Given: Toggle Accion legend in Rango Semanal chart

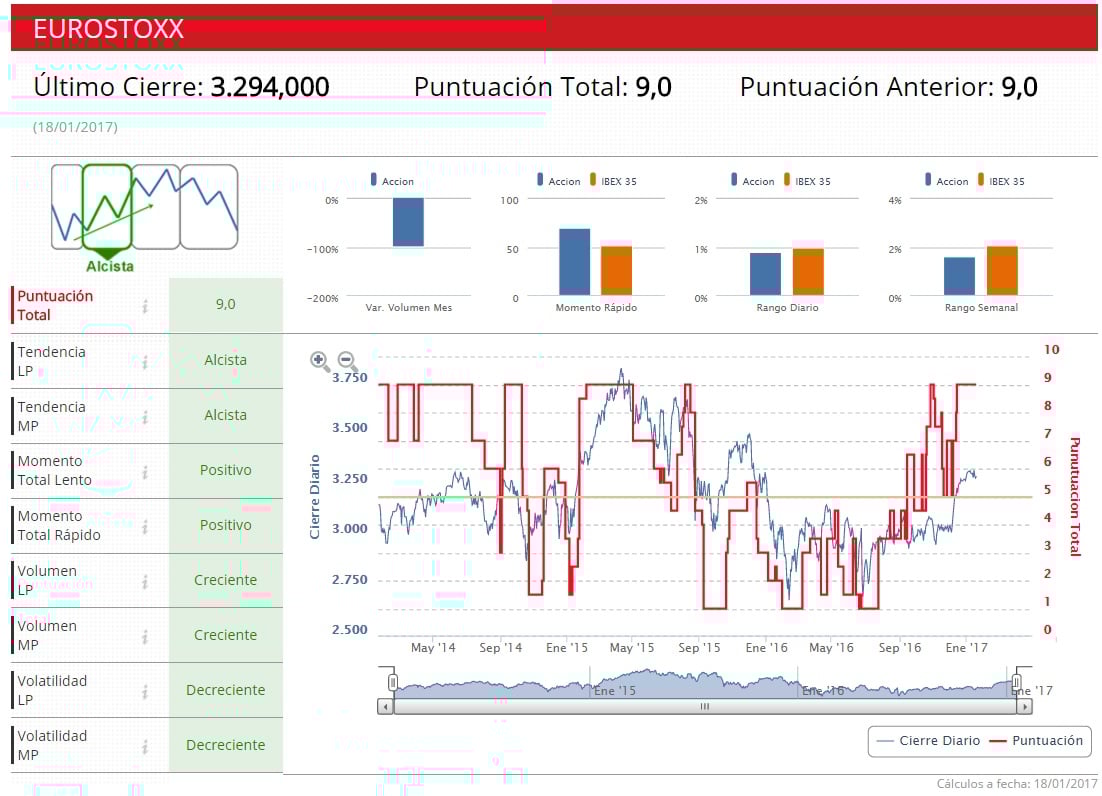Looking at the screenshot, I should click(947, 181).
